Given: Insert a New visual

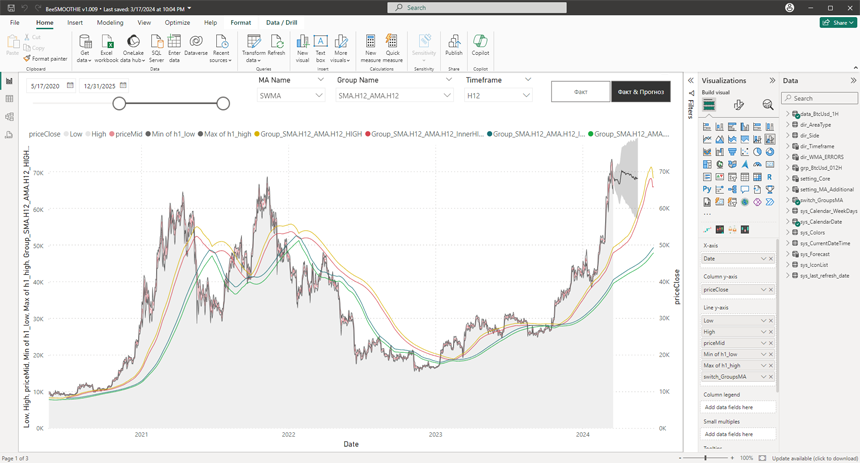Looking at the screenshot, I should (x=302, y=48).
